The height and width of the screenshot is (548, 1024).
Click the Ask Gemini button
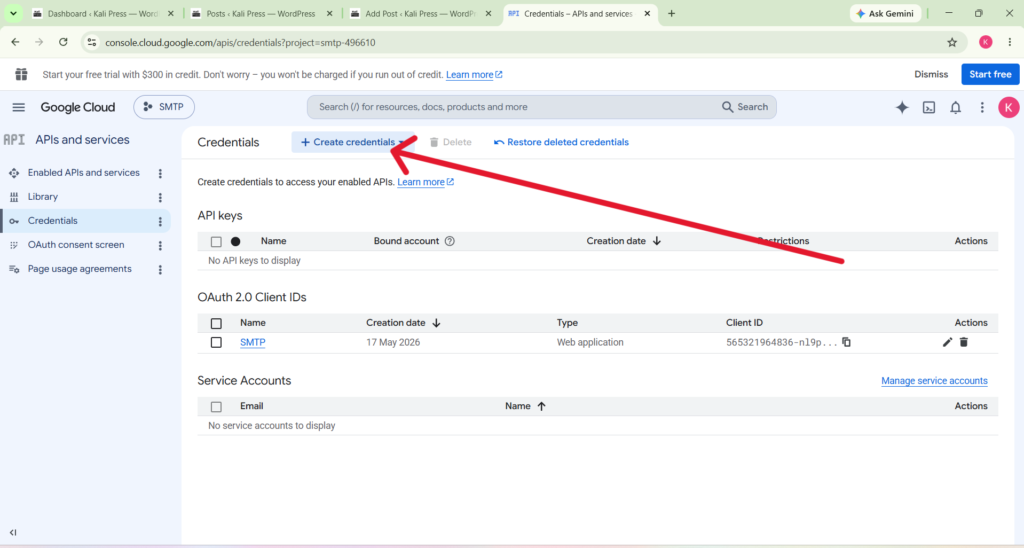click(885, 13)
